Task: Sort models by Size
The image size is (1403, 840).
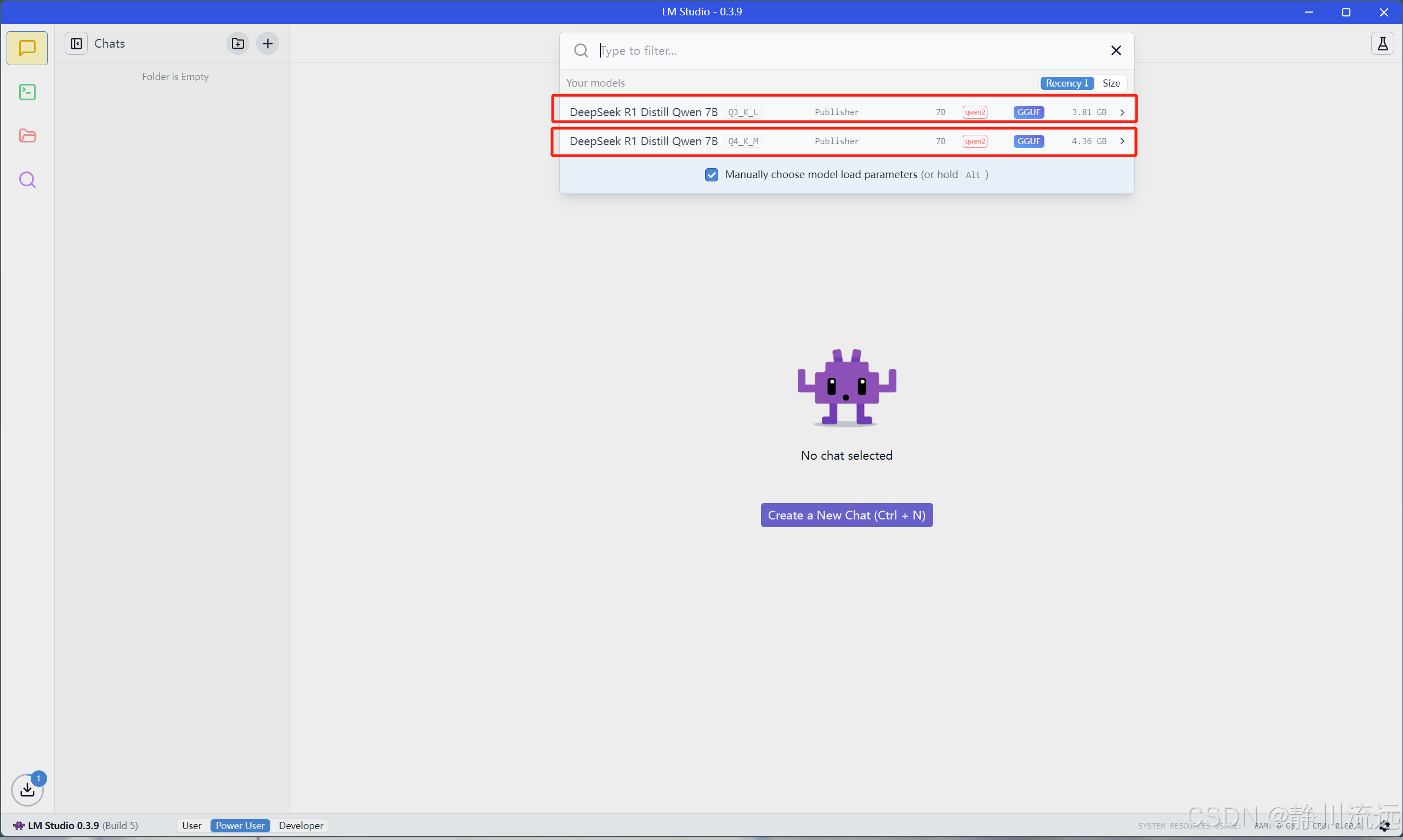Action: point(1111,83)
